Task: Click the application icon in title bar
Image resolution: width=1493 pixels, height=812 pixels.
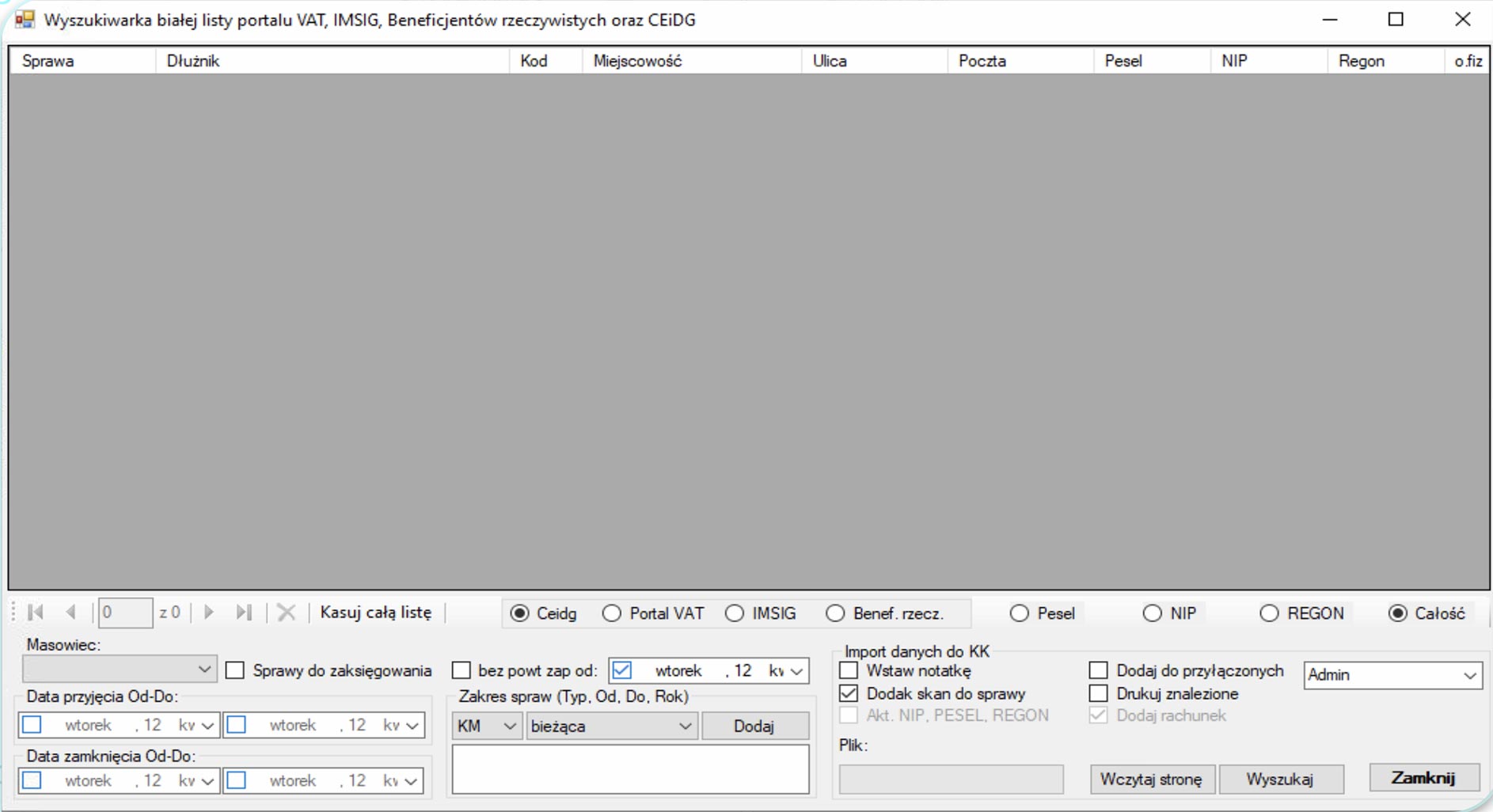Action: pyautogui.click(x=25, y=20)
